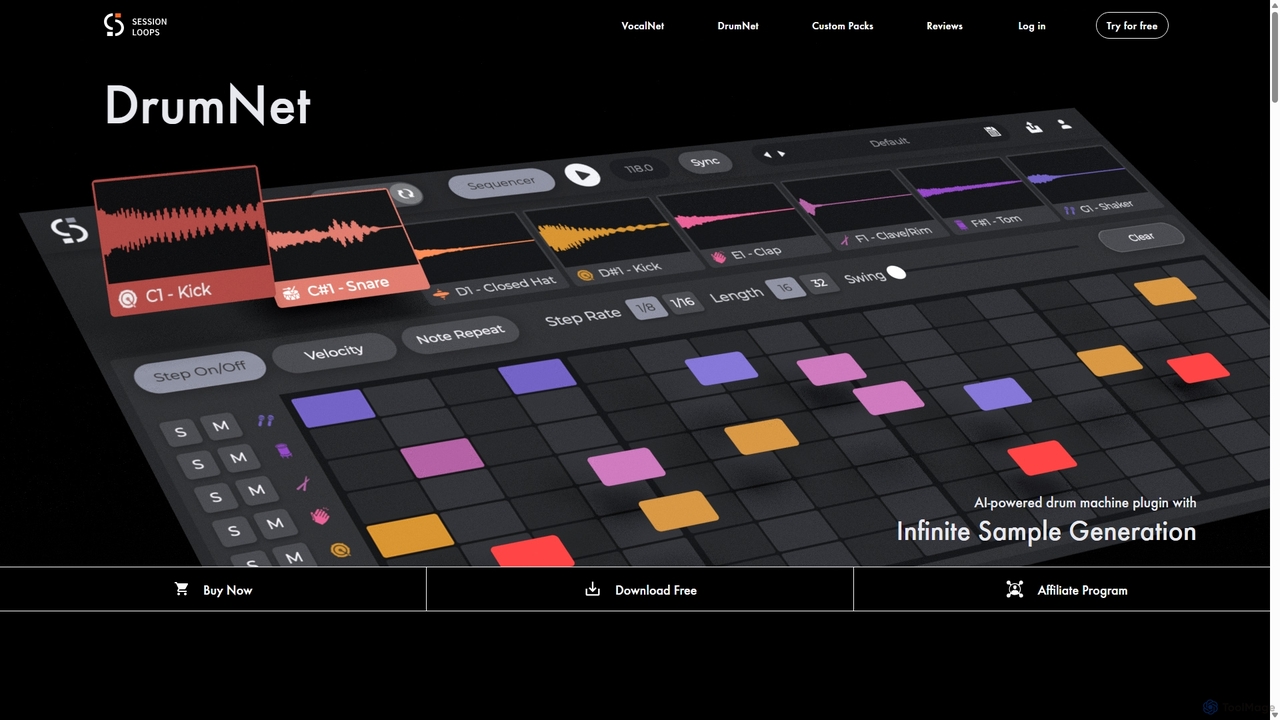
Task: Select the Note Repeat edit mode
Action: 460,334
